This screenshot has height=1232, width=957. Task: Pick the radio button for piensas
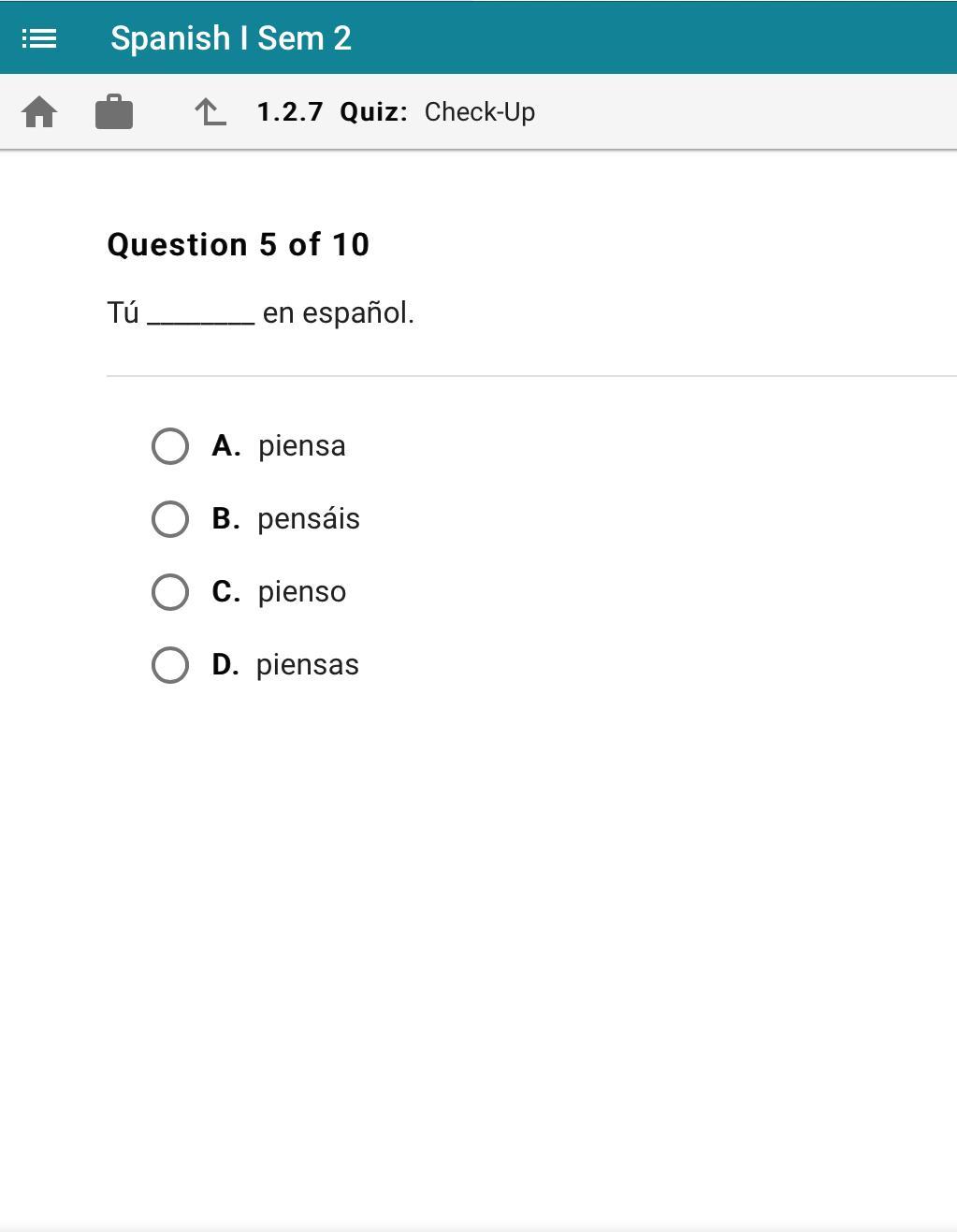(x=170, y=665)
